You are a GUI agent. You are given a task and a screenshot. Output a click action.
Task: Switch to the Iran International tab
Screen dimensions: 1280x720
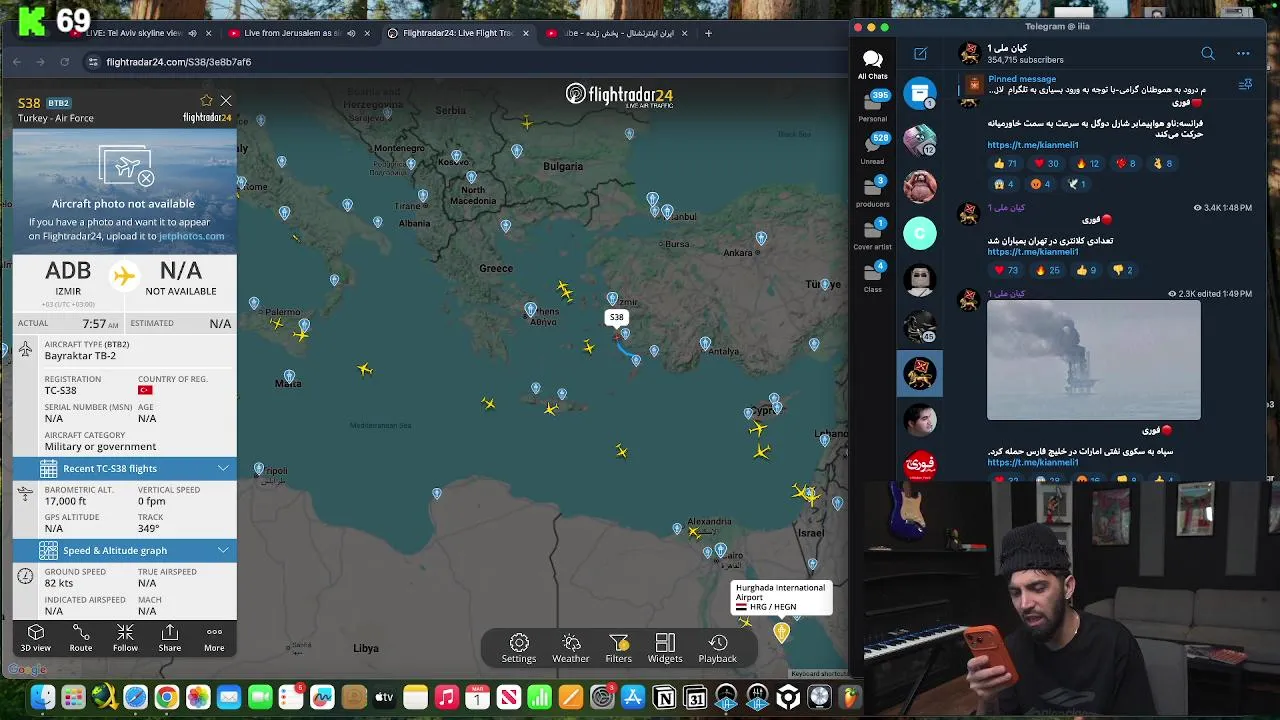pyautogui.click(x=617, y=33)
